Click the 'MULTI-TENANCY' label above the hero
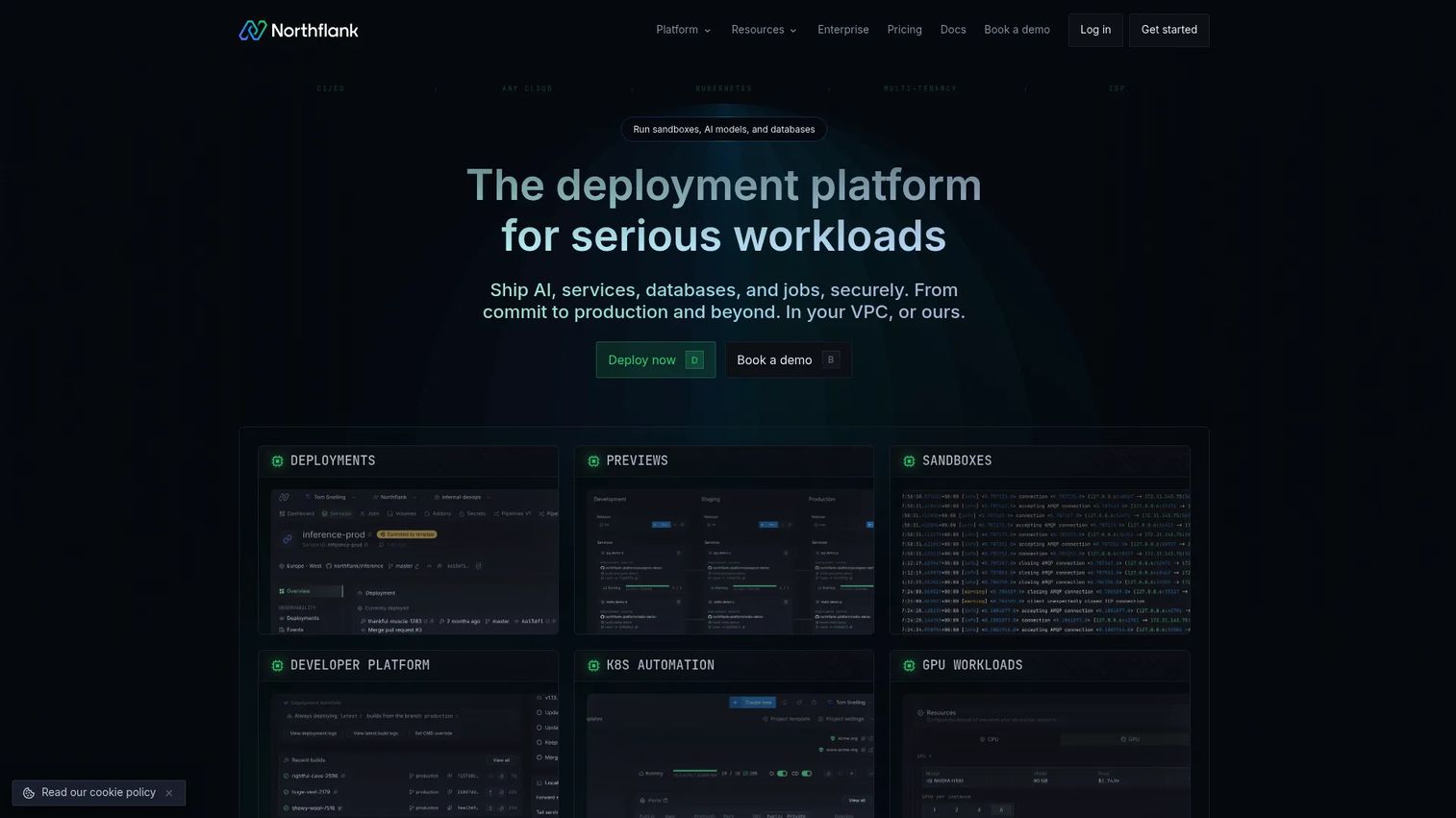1456x818 pixels. point(920,88)
